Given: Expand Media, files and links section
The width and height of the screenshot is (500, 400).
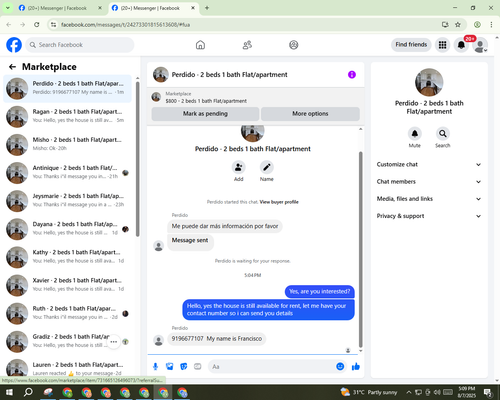Looking at the screenshot, I should pyautogui.click(x=429, y=199).
